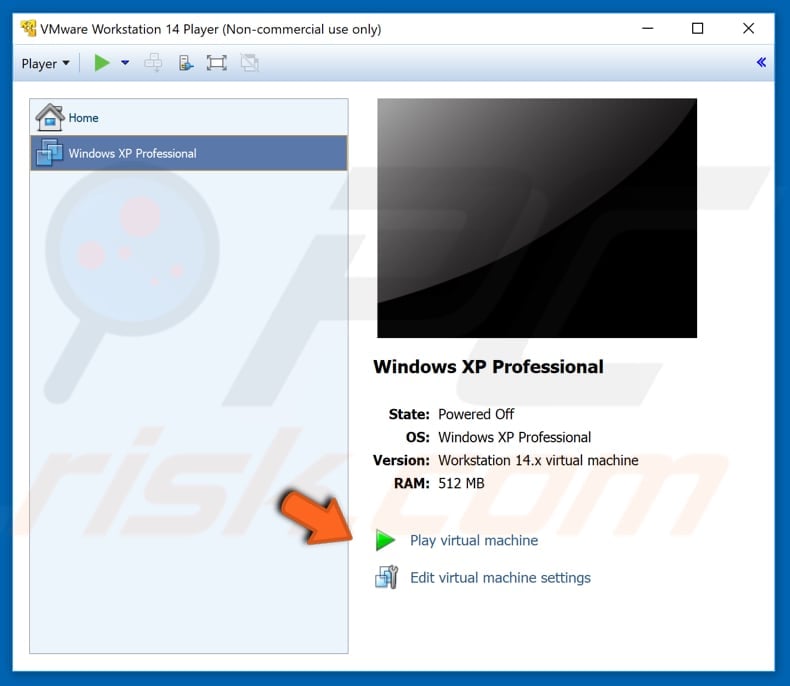The height and width of the screenshot is (686, 790).
Task: Expand the power options dropdown arrow
Action: click(x=125, y=63)
